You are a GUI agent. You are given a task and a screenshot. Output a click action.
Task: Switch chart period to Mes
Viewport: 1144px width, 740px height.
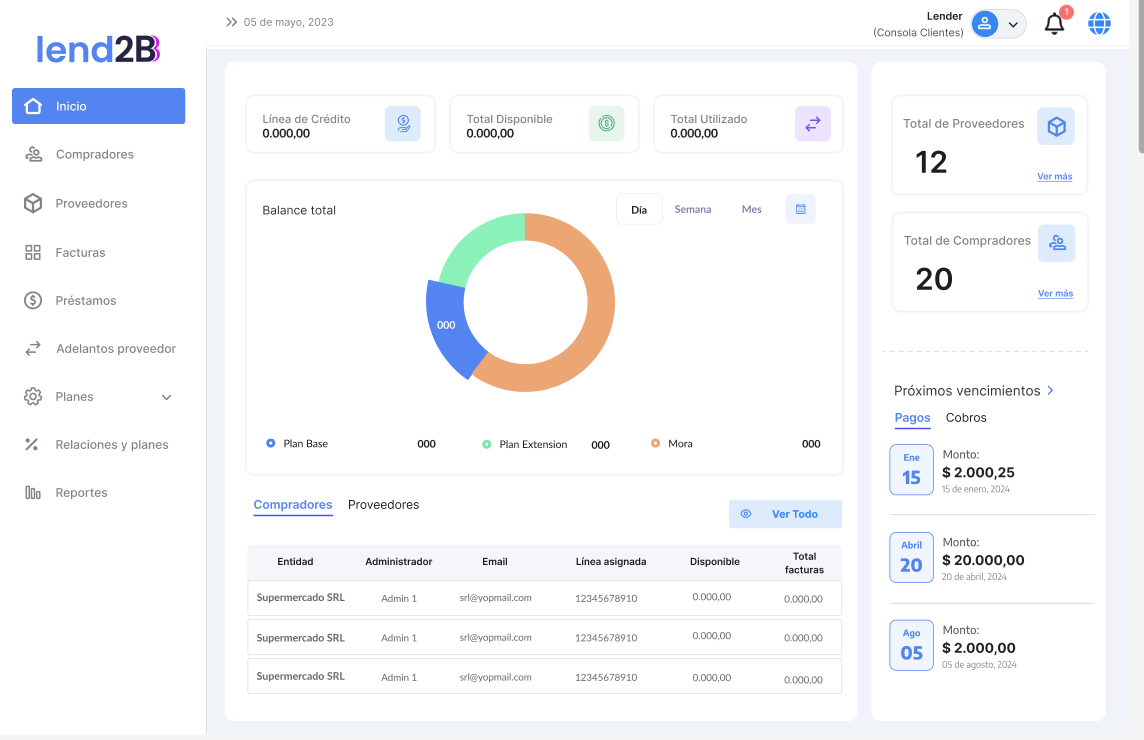pos(751,210)
